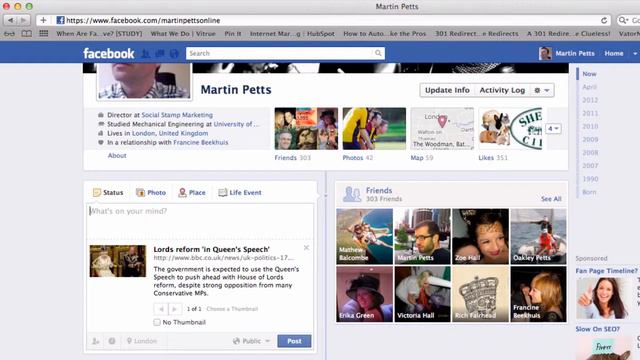This screenshot has height=360, width=640.
Task: Click the plus add bookmark button
Action: (x=43, y=20)
